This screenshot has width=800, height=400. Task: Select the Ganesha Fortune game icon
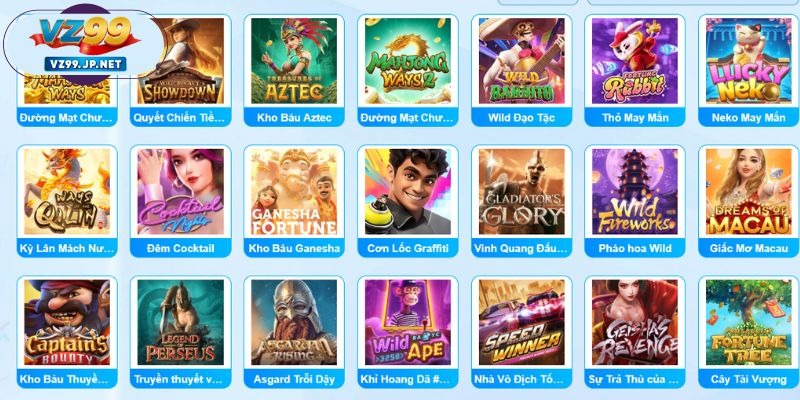tap(294, 192)
